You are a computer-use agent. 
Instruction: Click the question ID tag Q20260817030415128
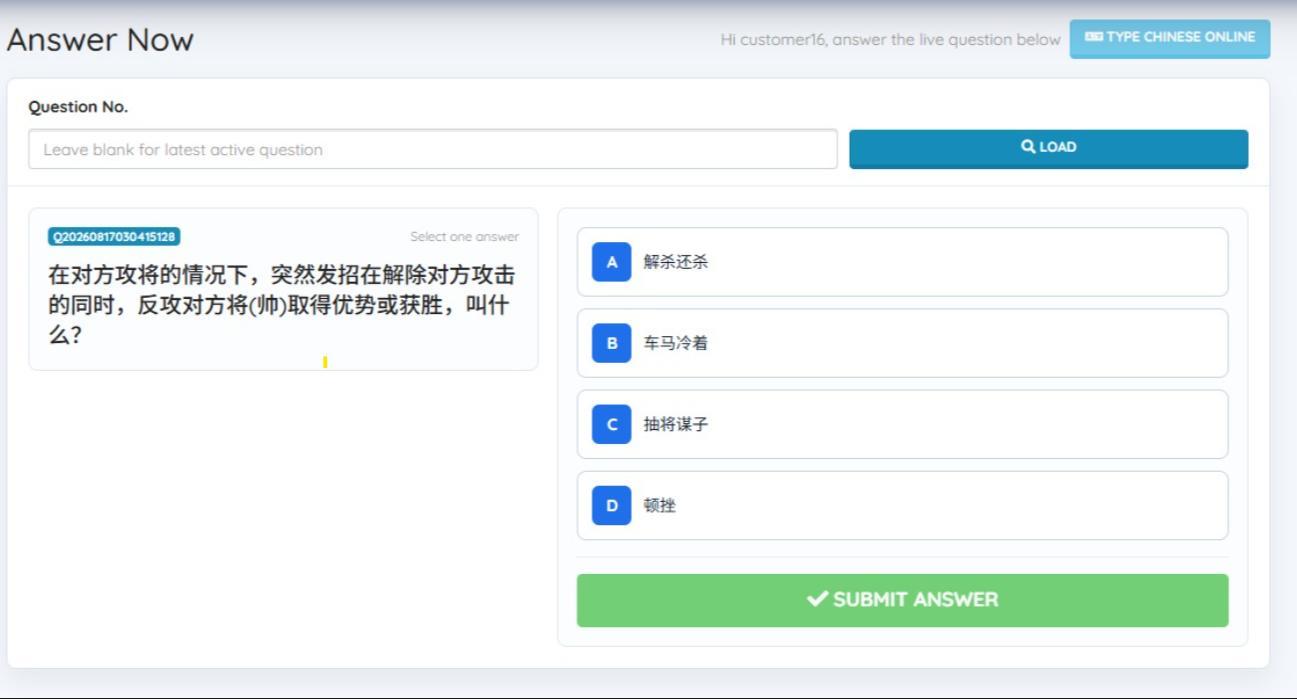(114, 237)
